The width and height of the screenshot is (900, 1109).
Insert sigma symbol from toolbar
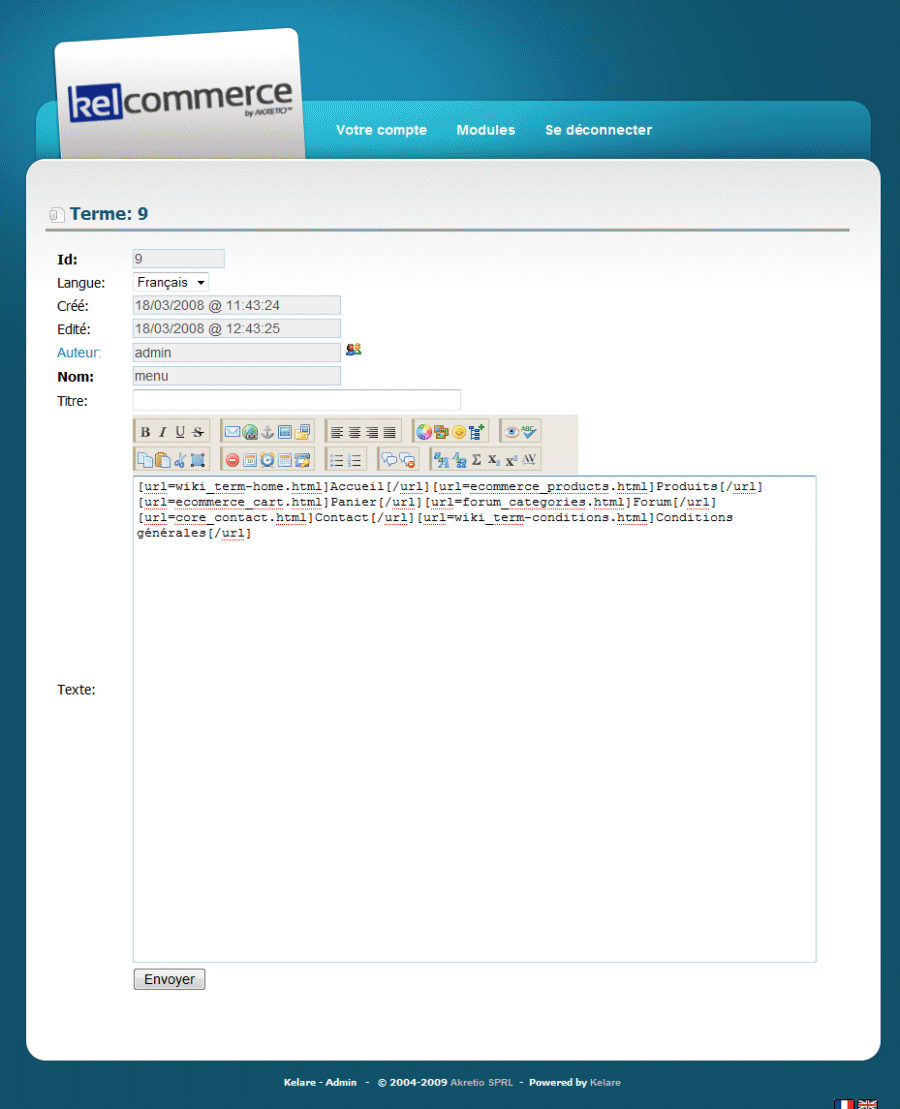[476, 460]
